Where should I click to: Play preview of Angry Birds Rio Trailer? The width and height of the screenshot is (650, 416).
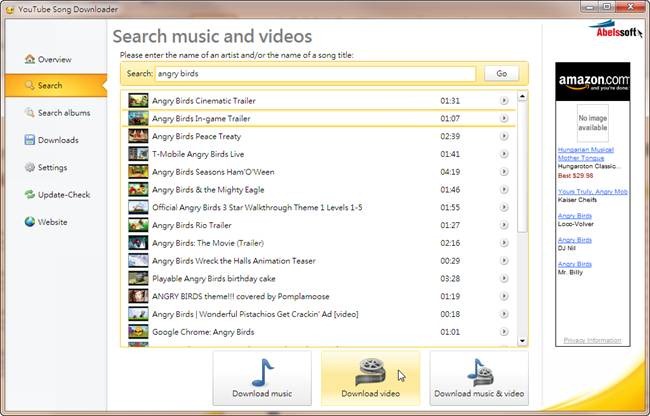(x=504, y=225)
